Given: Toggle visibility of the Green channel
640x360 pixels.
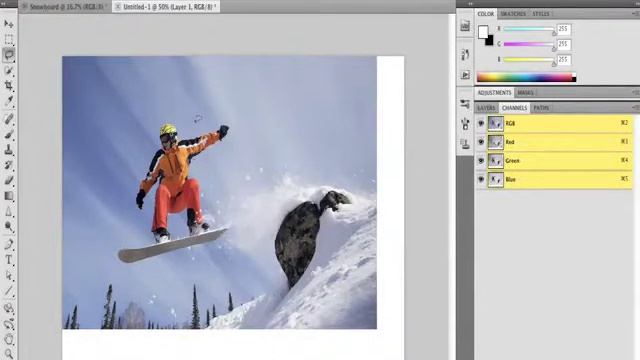Looking at the screenshot, I should [x=481, y=161].
